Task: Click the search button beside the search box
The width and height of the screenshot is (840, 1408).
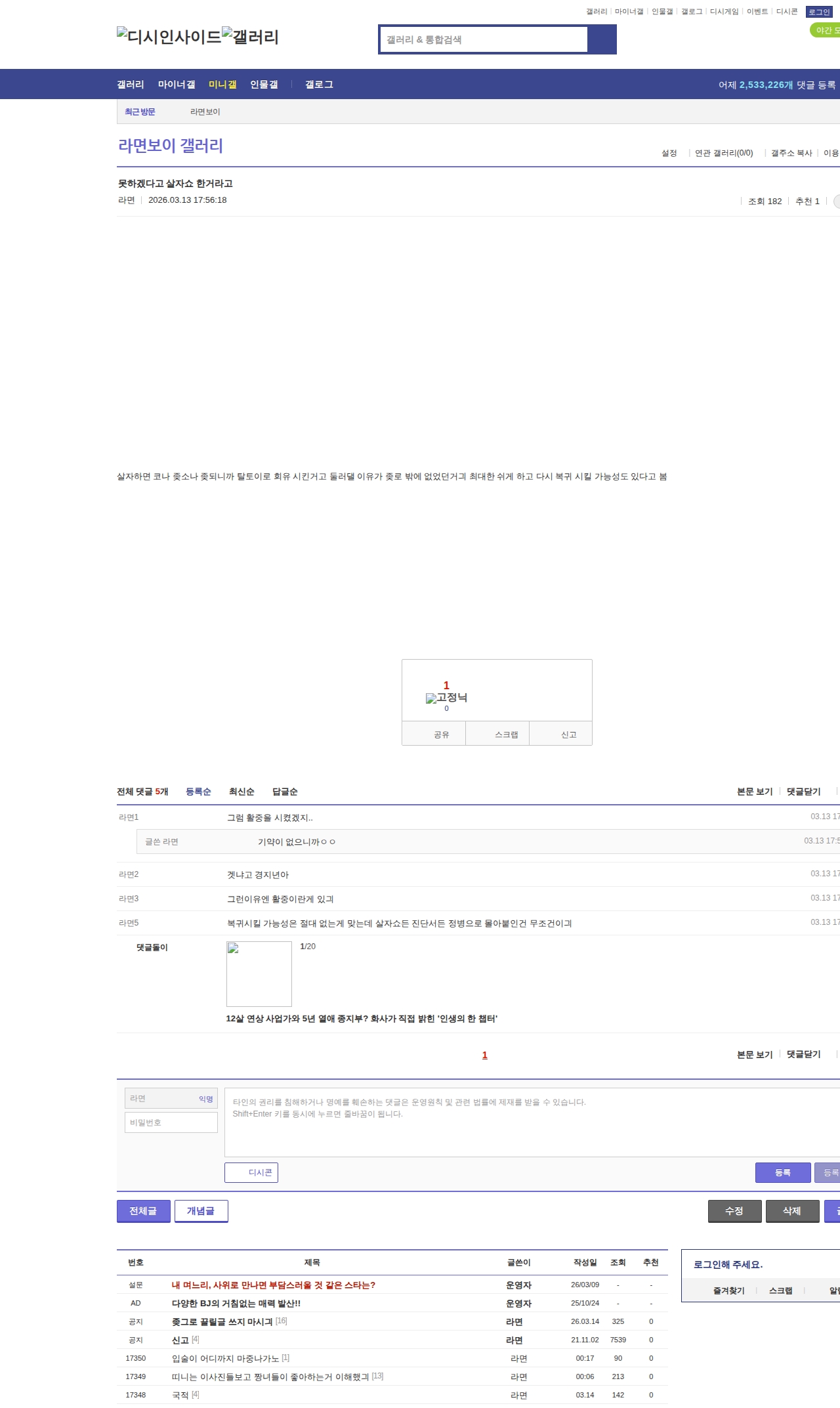Action: tap(602, 39)
